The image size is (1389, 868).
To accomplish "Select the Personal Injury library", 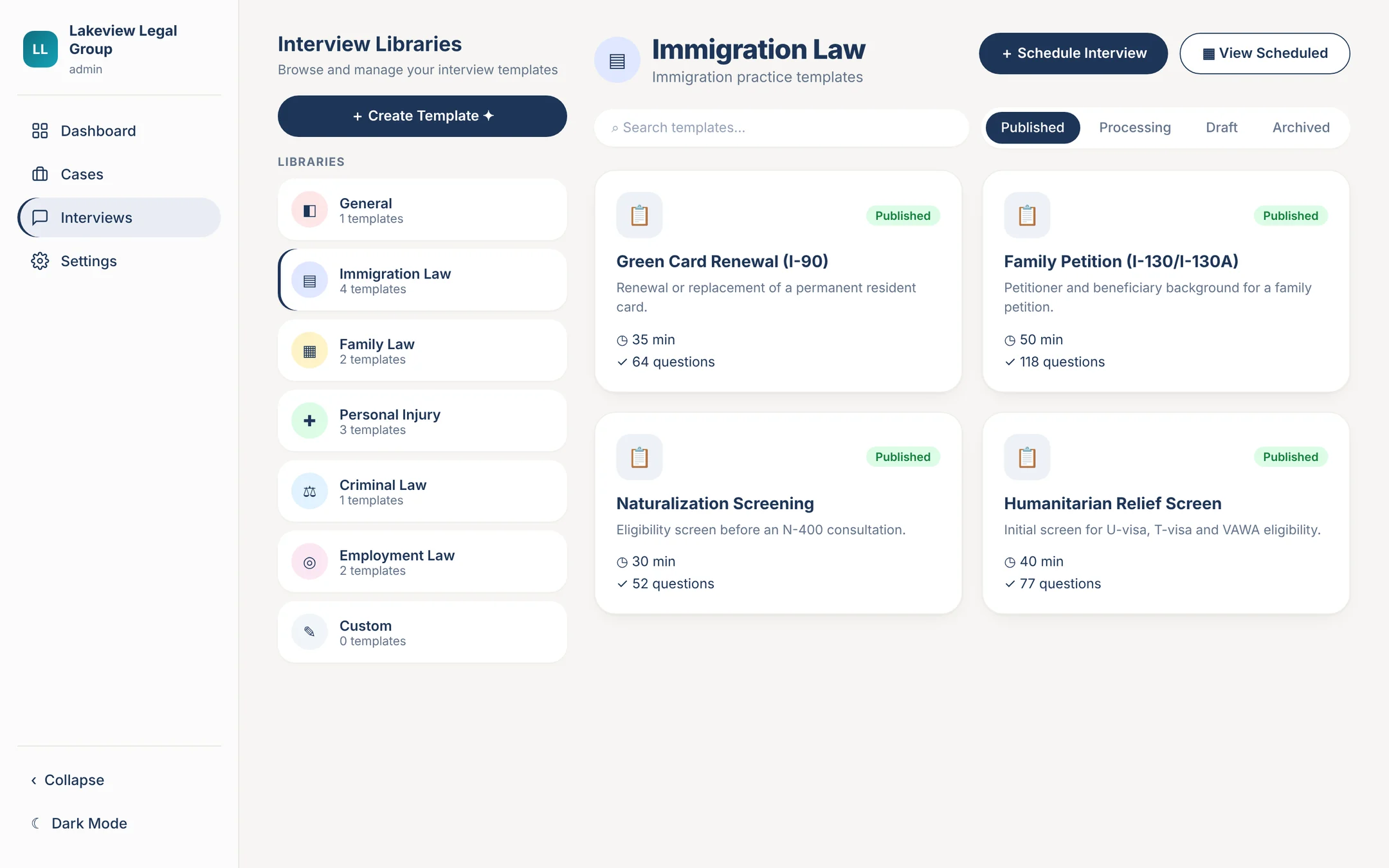I will click(x=422, y=420).
